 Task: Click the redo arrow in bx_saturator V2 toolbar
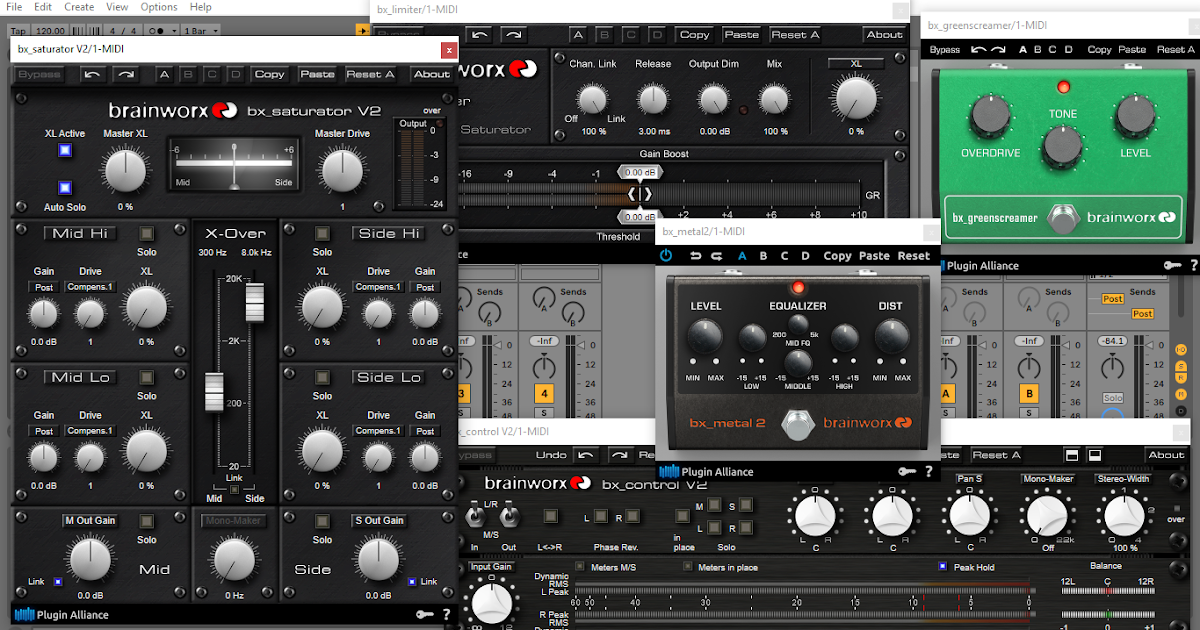point(125,74)
